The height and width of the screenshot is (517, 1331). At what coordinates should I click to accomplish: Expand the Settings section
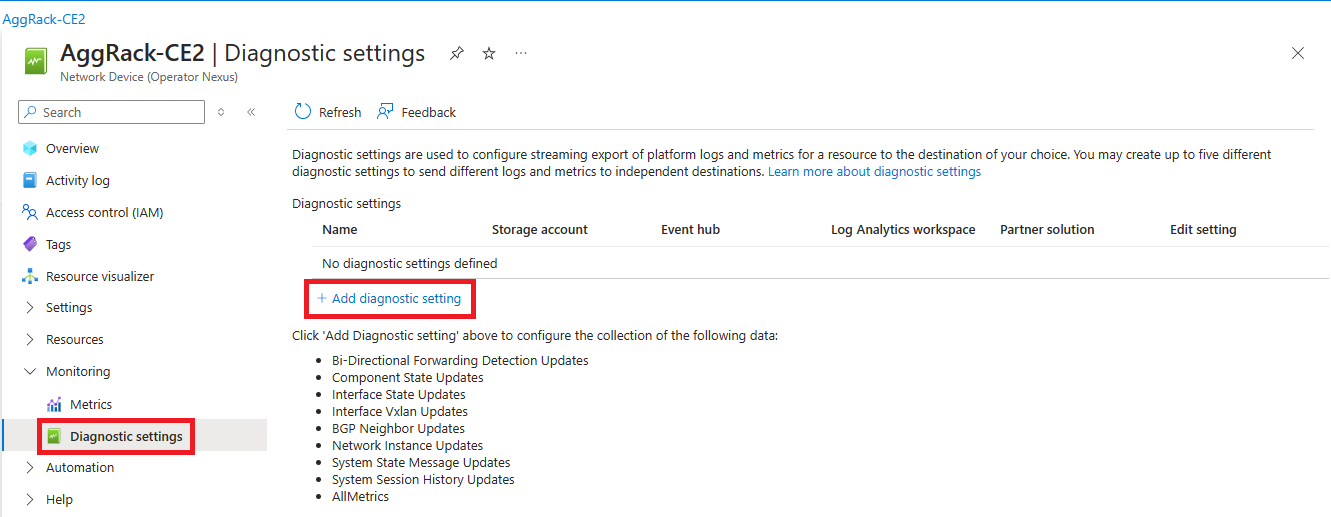[x=30, y=307]
